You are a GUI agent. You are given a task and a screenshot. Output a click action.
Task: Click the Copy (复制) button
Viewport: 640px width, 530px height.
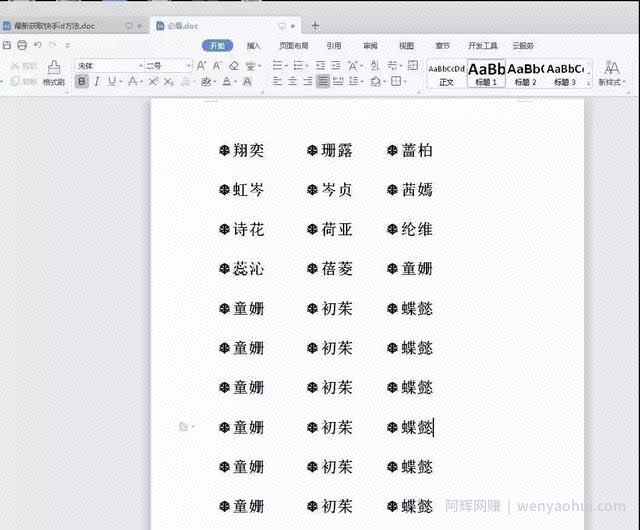point(24,81)
